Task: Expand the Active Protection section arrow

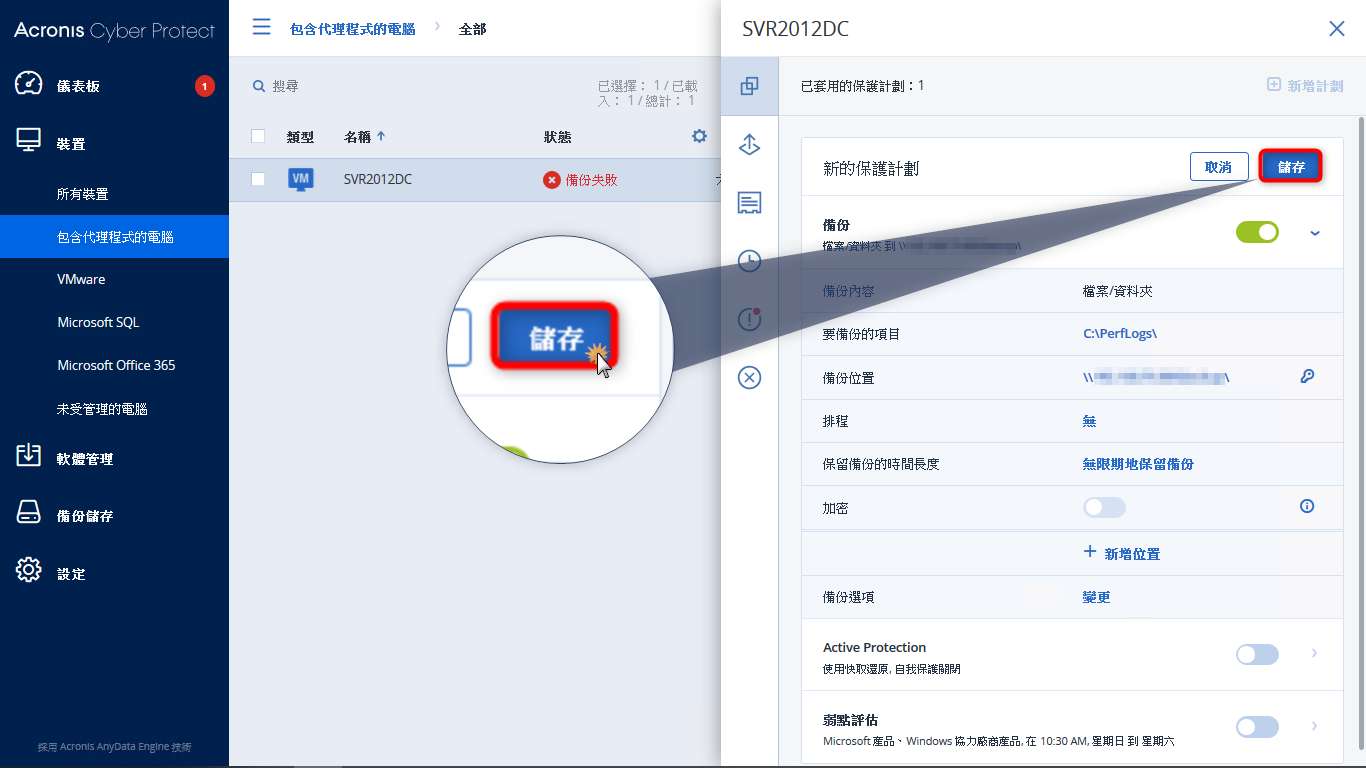Action: [1314, 654]
